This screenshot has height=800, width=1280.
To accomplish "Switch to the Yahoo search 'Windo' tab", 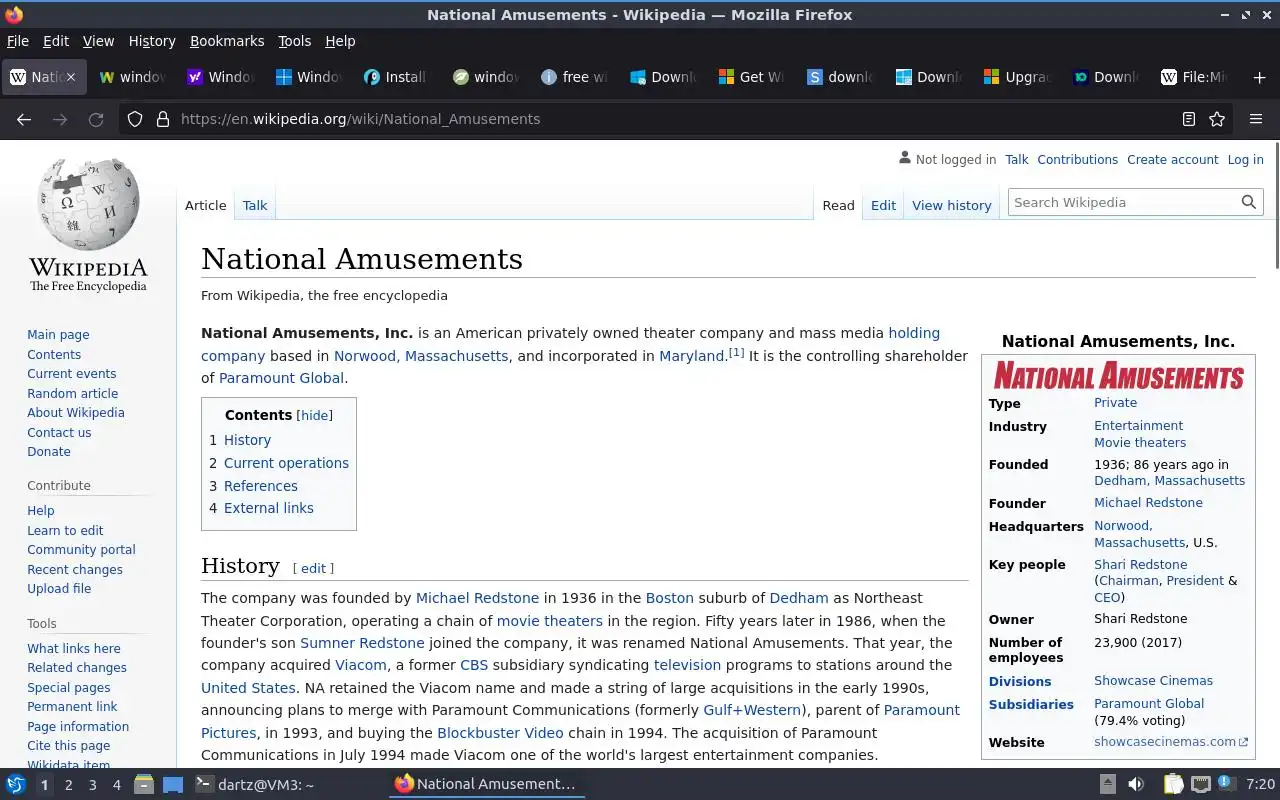I will (221, 77).
